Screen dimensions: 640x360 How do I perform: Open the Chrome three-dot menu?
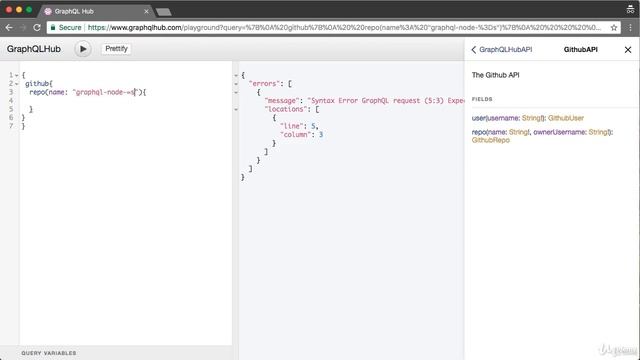[631, 27]
